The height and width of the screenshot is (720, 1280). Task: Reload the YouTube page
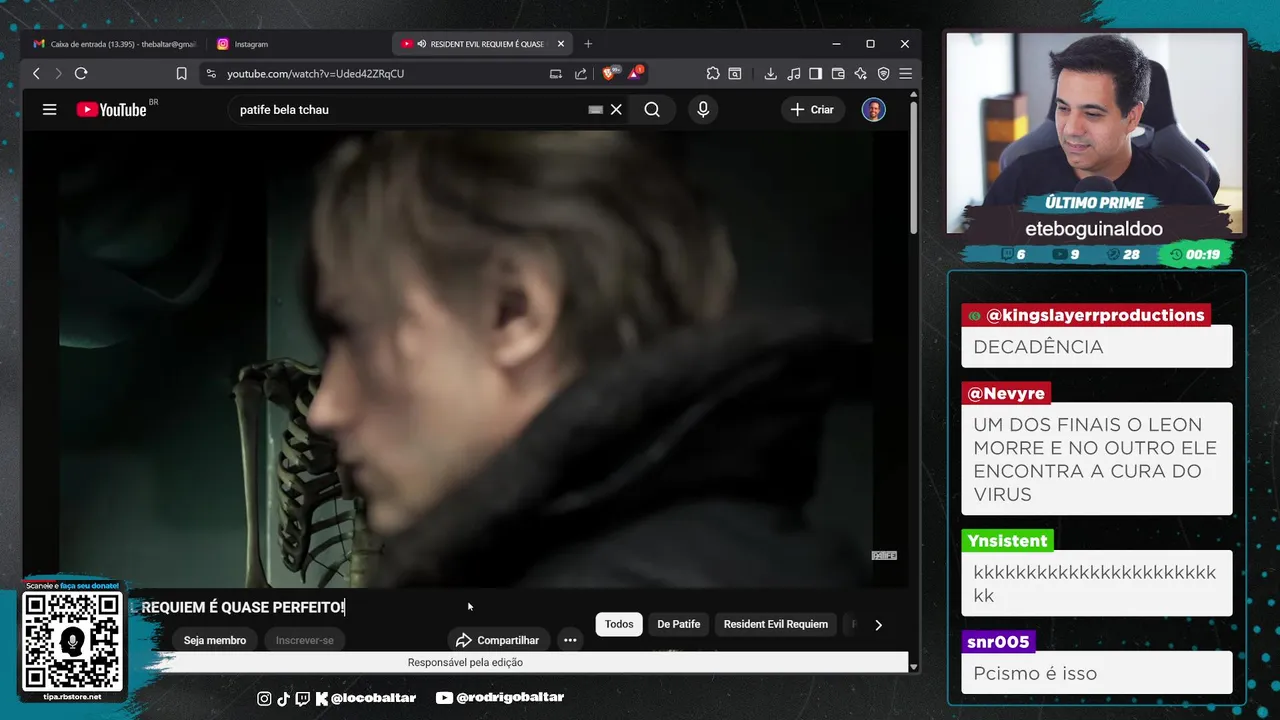(x=81, y=73)
